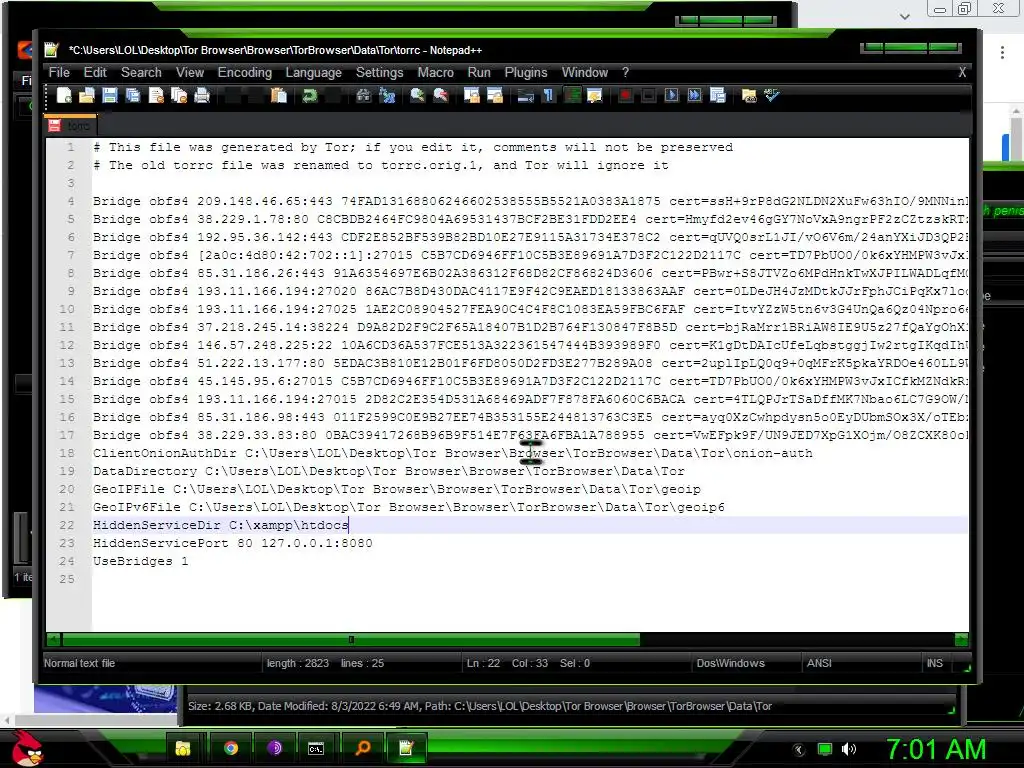Open the File menu
The image size is (1024, 768).
[59, 72]
